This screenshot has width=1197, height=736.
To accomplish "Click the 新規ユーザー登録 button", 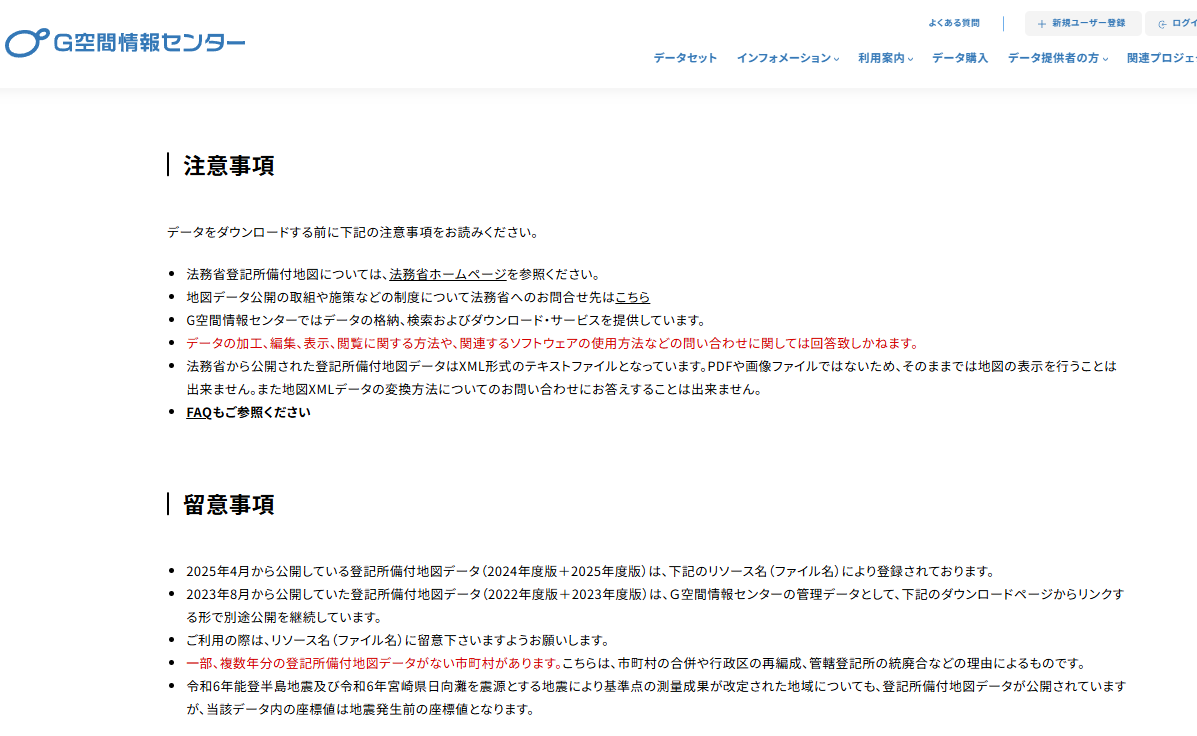I will point(1082,23).
